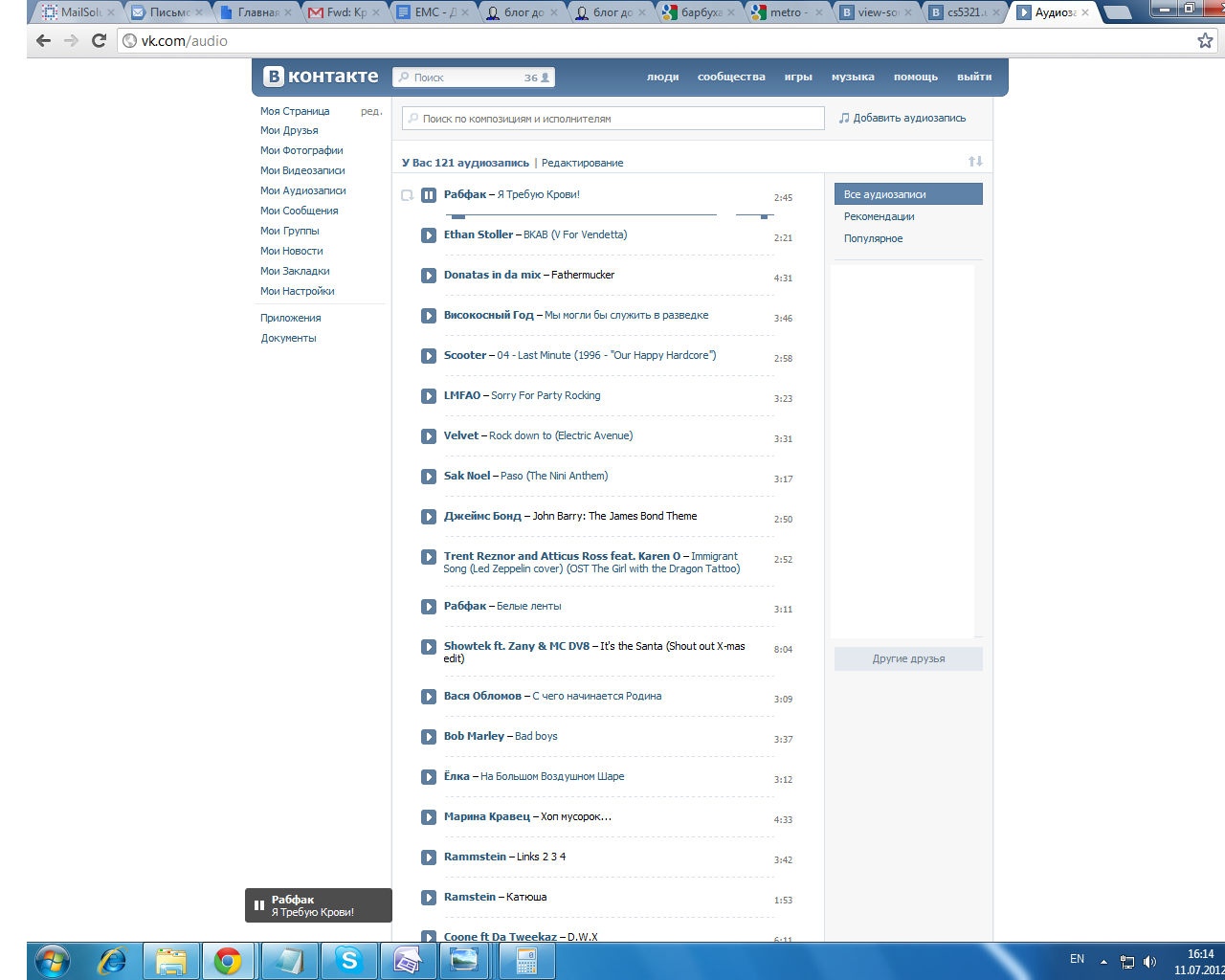Open сообщества in the top menu
The width and height of the screenshot is (1225, 980).
731,77
